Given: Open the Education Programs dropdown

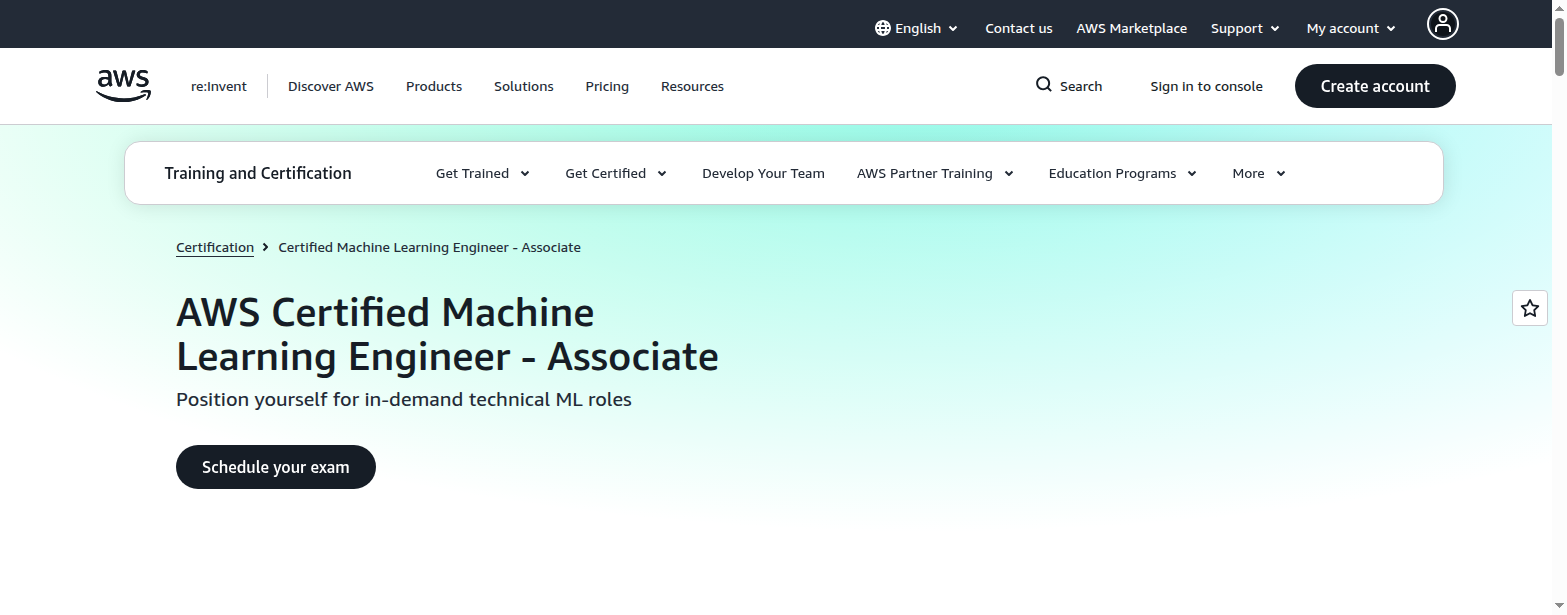Looking at the screenshot, I should (1123, 173).
